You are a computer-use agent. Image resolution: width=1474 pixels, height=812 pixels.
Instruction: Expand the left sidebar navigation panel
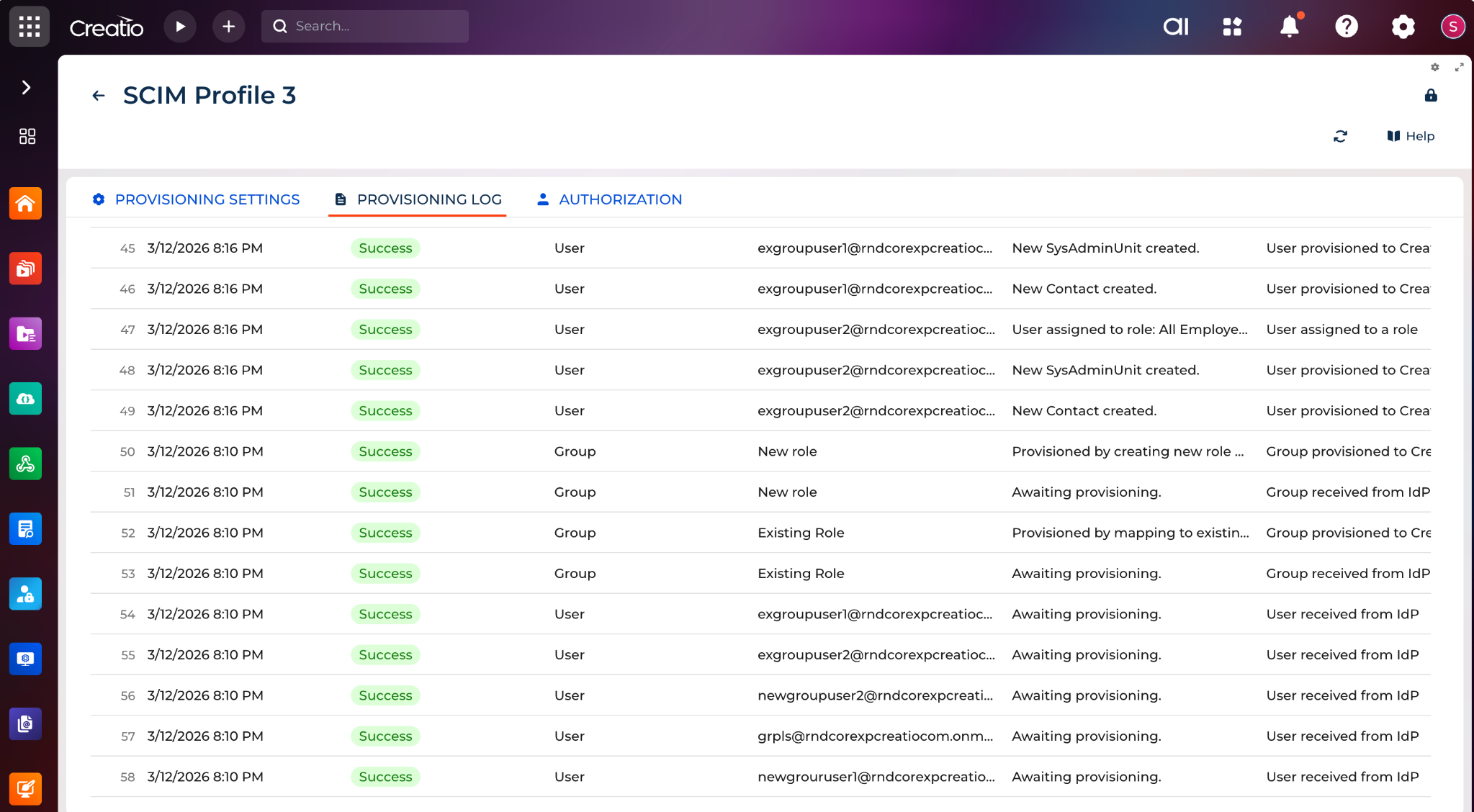pyautogui.click(x=27, y=87)
